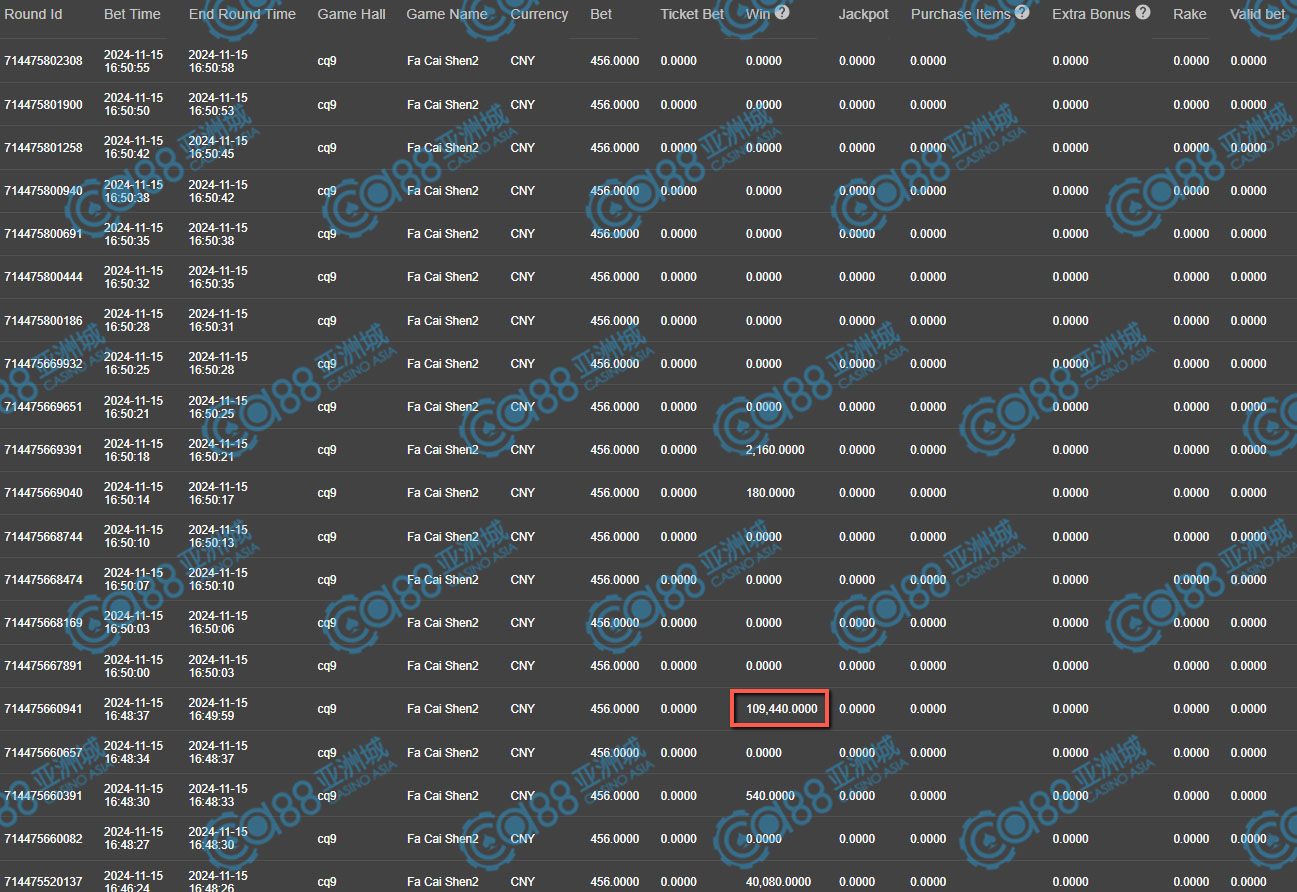
Task: Select round ID 714475660082
Action: pos(44,839)
